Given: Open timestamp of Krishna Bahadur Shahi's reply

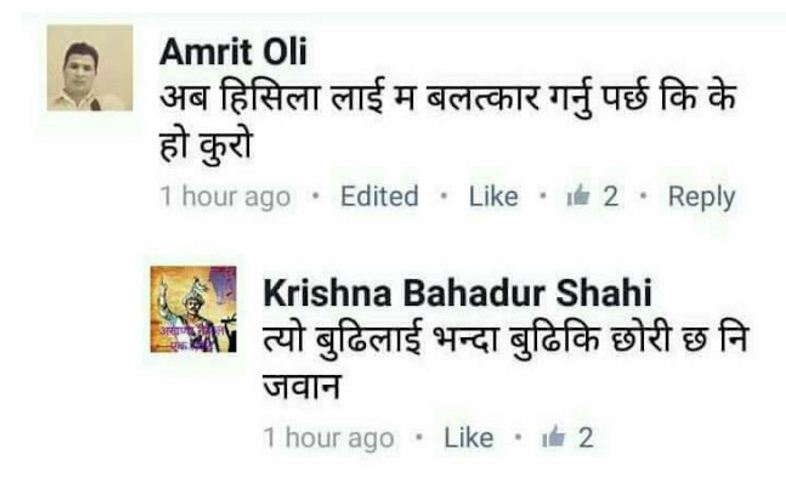Looking at the screenshot, I should click(328, 438).
